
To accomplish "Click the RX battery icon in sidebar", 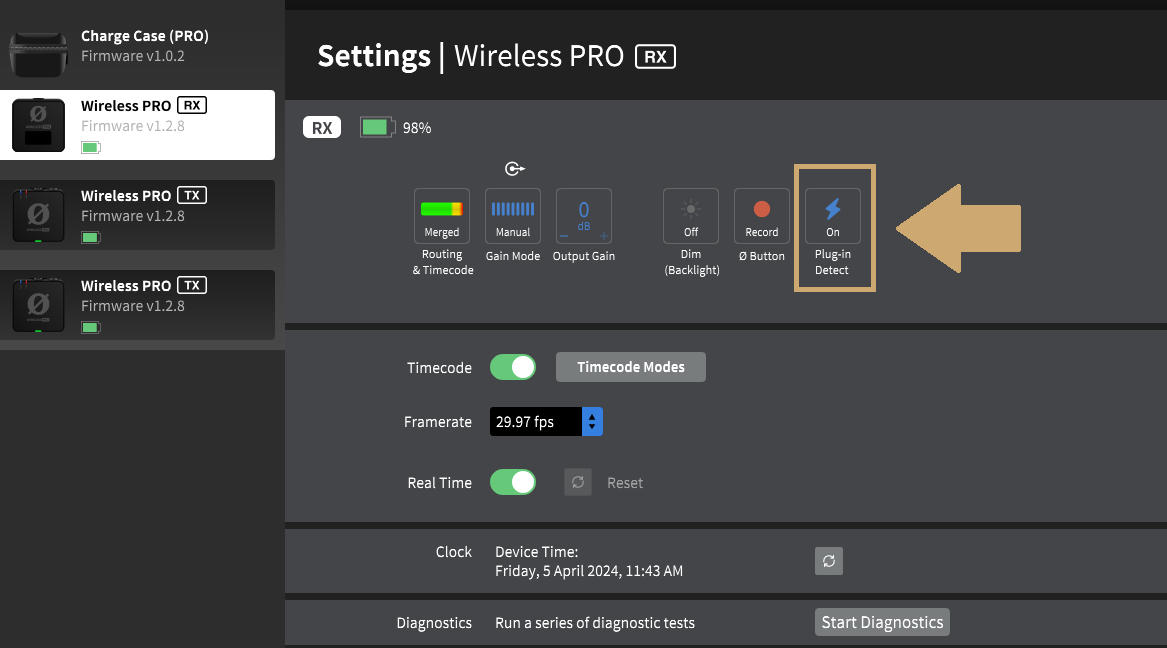I will [x=91, y=147].
